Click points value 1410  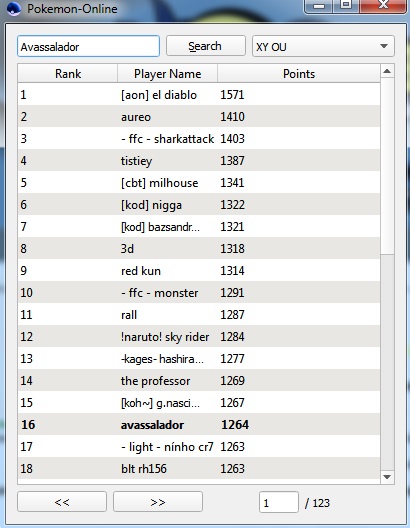pos(232,117)
